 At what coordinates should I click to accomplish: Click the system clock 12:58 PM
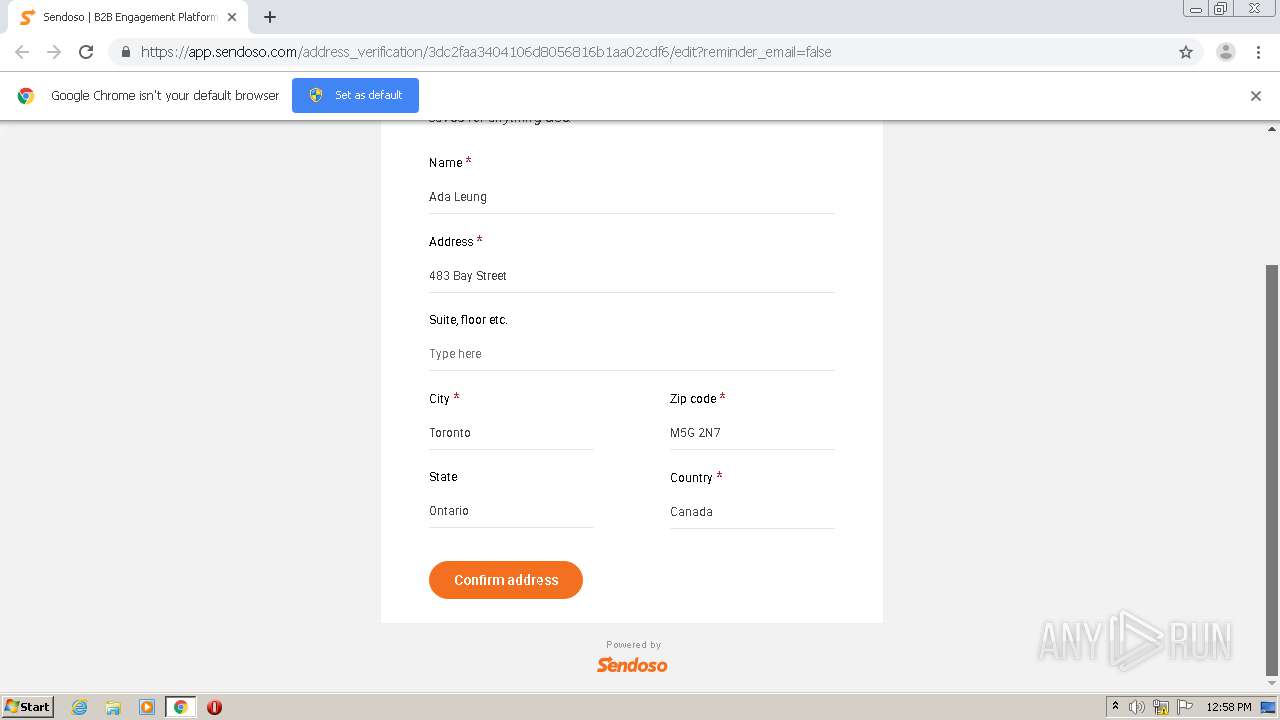point(1229,707)
